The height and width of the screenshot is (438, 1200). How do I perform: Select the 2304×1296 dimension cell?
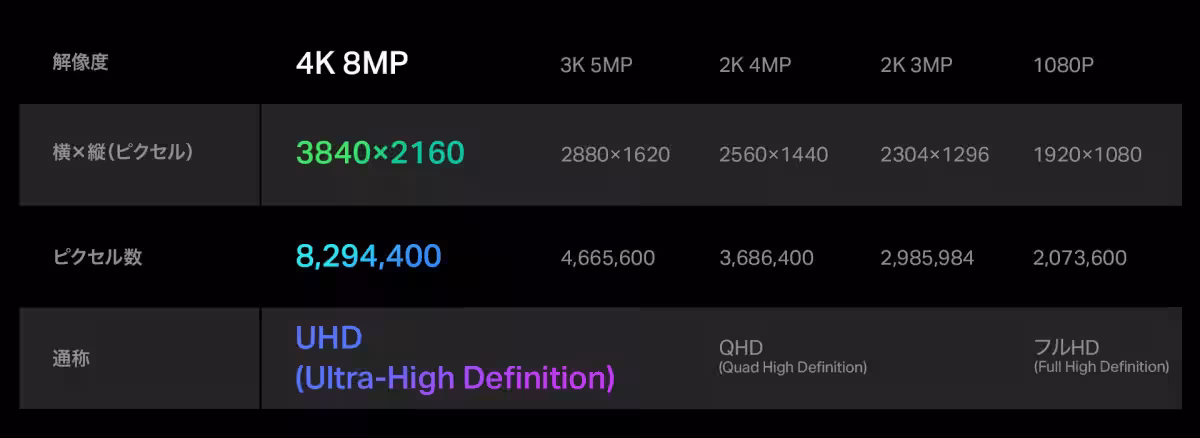tap(934, 155)
